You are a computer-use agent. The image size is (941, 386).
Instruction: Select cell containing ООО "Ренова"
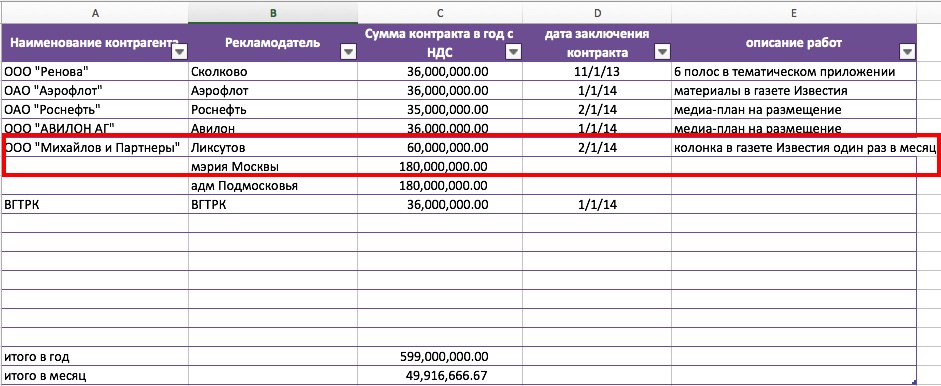pyautogui.click(x=95, y=72)
